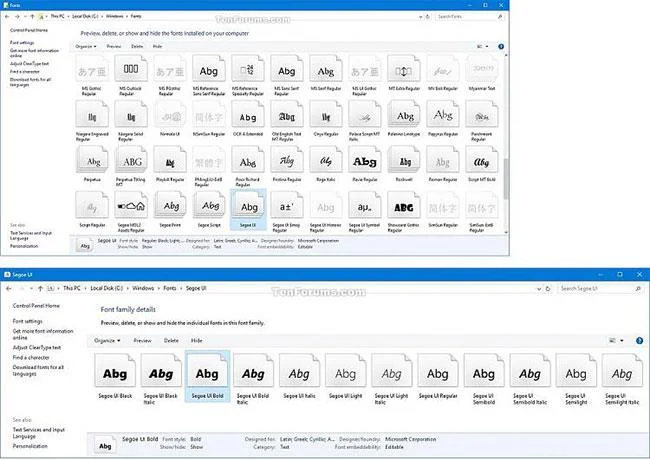Viewport: 650px width, 460px height.
Task: Select the Segoe UI Light Italic font
Action: [x=391, y=371]
